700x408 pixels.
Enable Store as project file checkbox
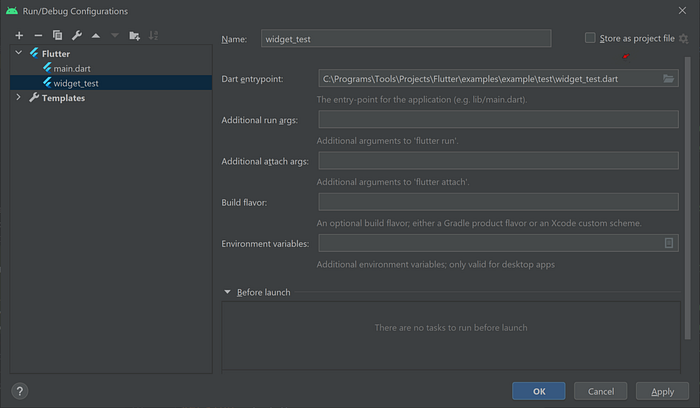pyautogui.click(x=591, y=38)
